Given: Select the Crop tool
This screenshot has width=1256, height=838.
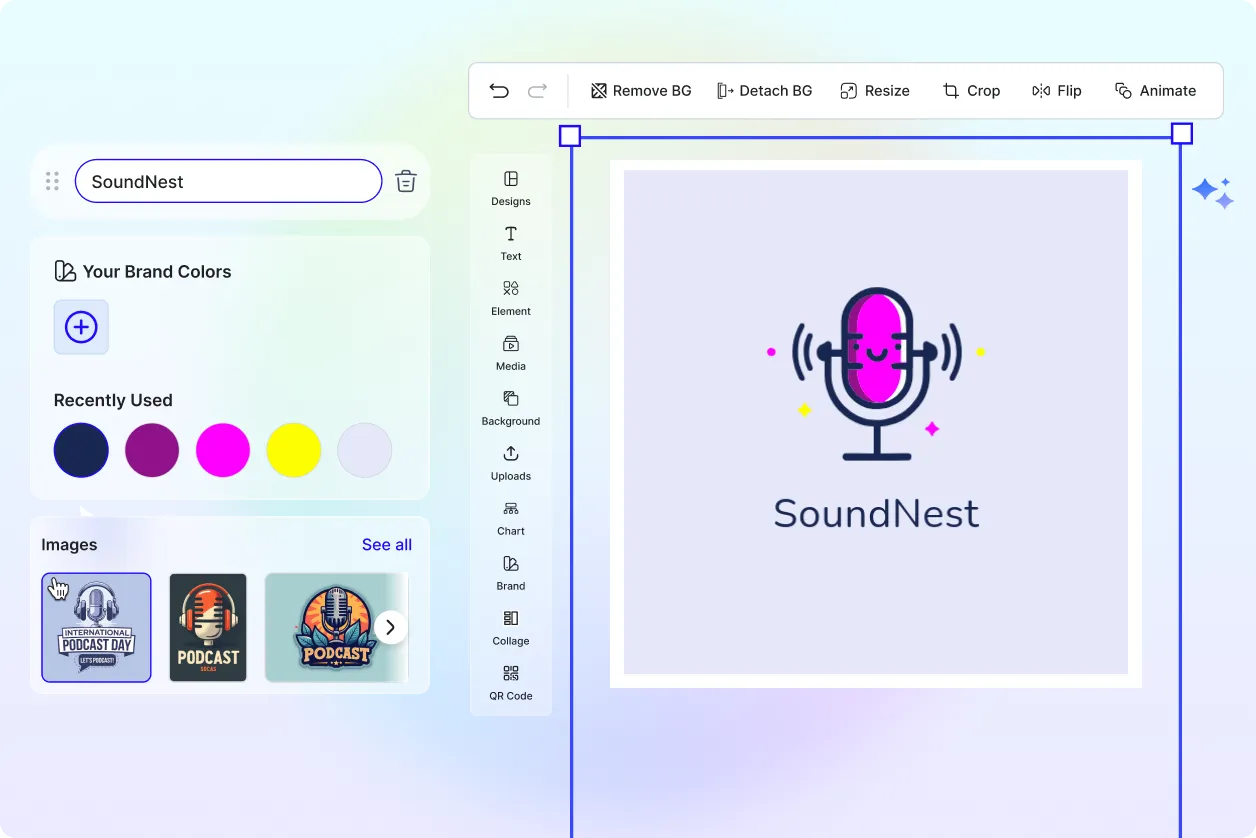Looking at the screenshot, I should (971, 91).
